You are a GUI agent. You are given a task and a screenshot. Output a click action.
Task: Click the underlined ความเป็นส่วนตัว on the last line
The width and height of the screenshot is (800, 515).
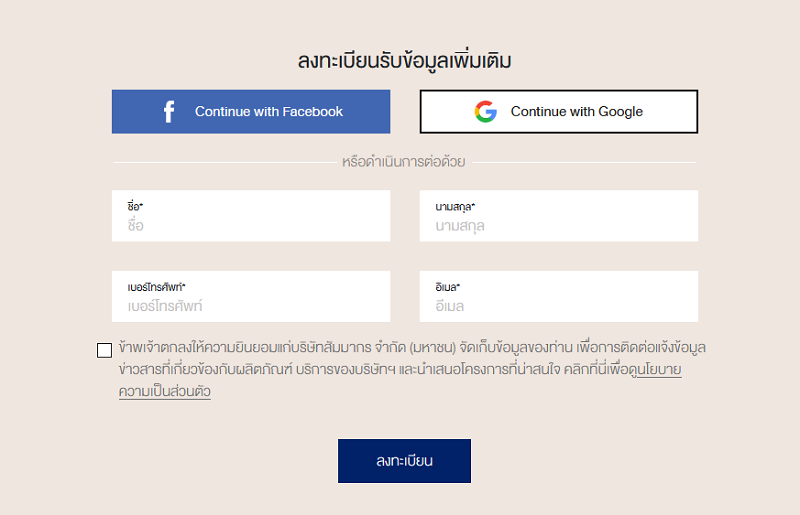(165, 391)
